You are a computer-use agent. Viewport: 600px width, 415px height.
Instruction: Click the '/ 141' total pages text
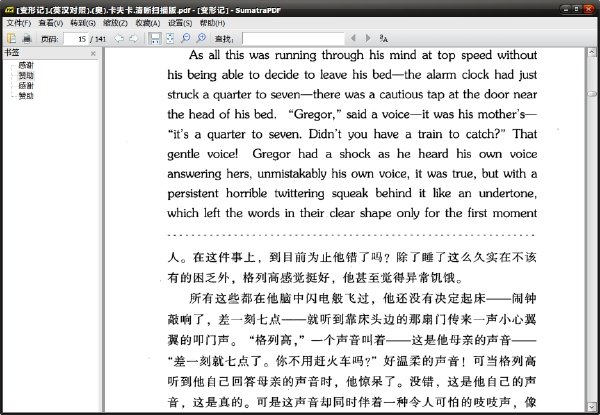click(x=98, y=39)
